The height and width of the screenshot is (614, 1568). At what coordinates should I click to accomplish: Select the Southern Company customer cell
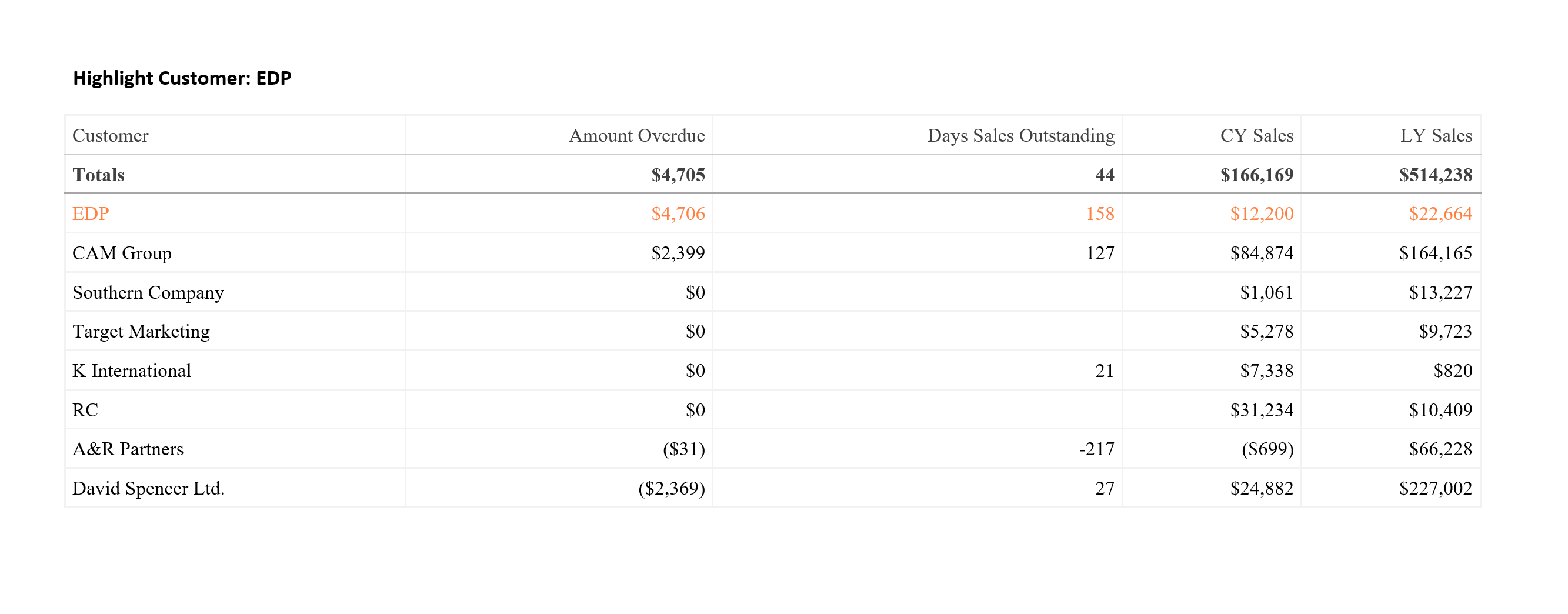(148, 292)
